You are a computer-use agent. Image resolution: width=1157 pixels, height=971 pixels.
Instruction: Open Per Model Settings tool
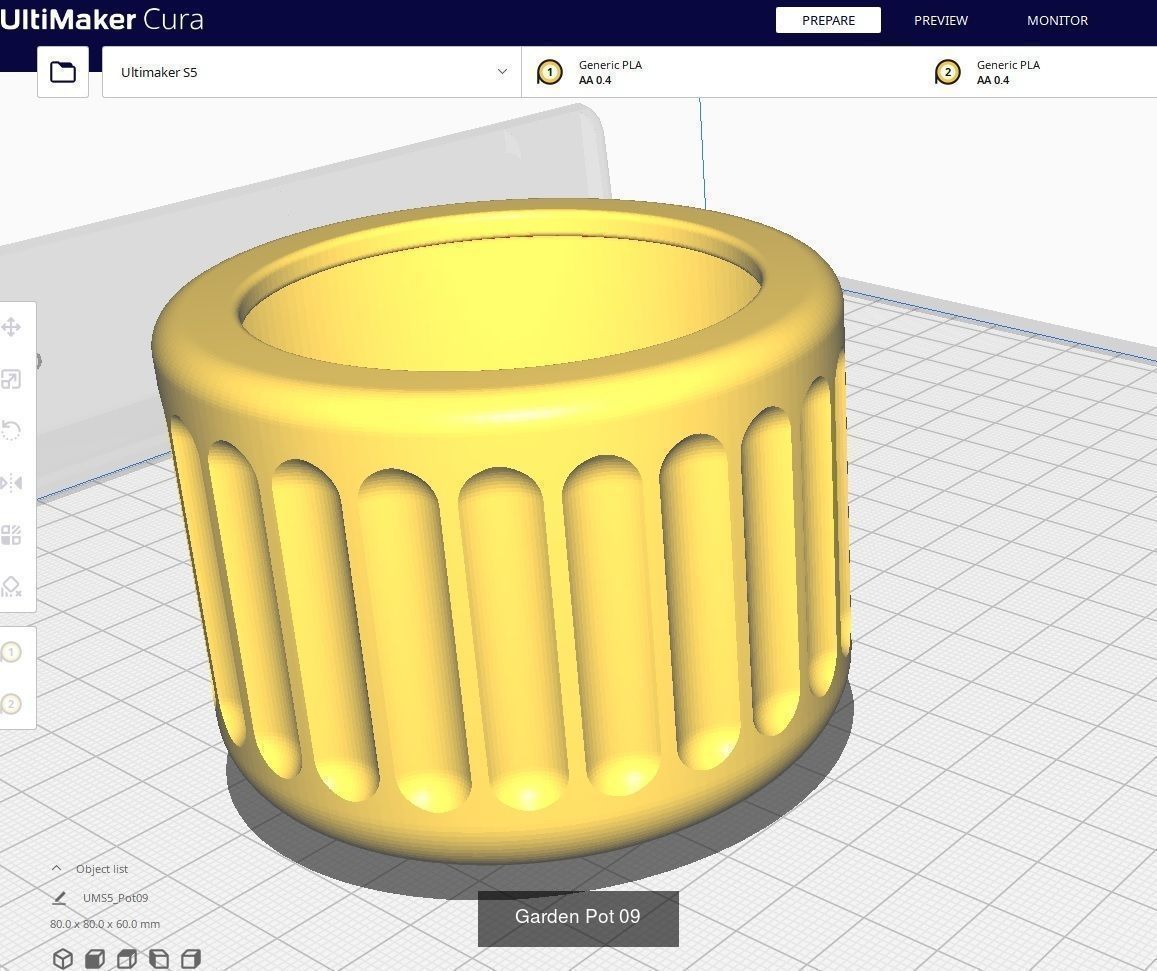(11, 535)
